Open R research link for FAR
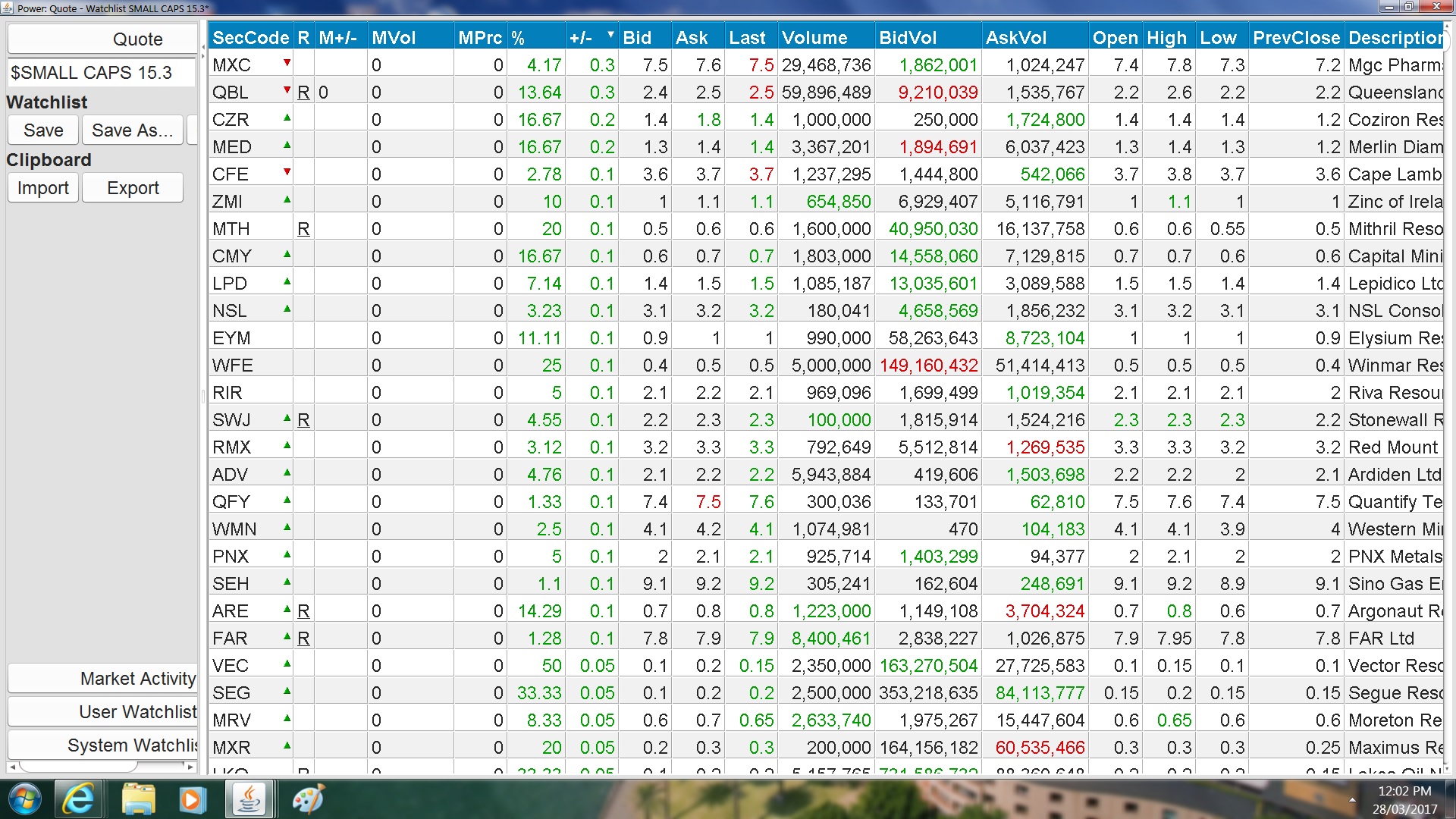This screenshot has height=819, width=1456. point(303,638)
